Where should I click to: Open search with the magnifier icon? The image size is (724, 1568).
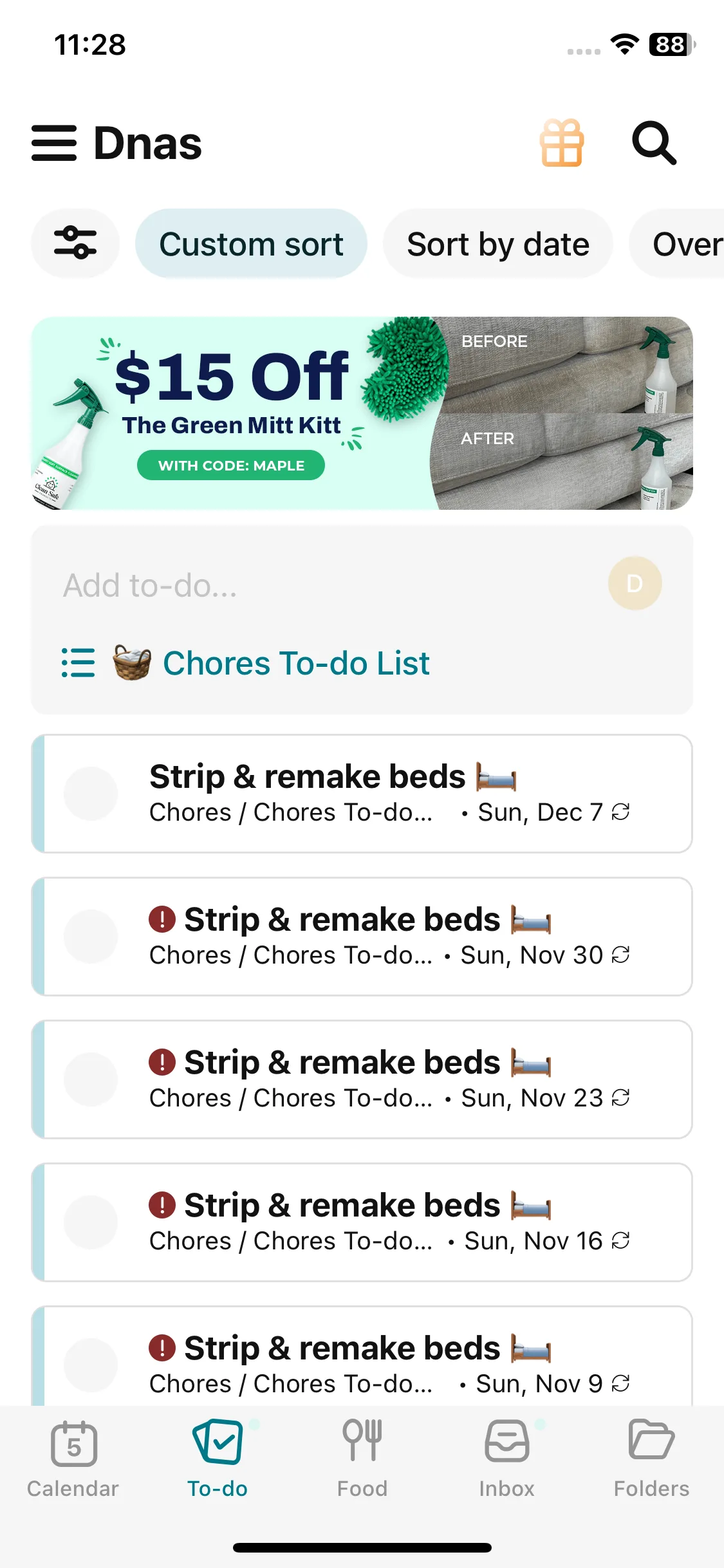tap(654, 143)
